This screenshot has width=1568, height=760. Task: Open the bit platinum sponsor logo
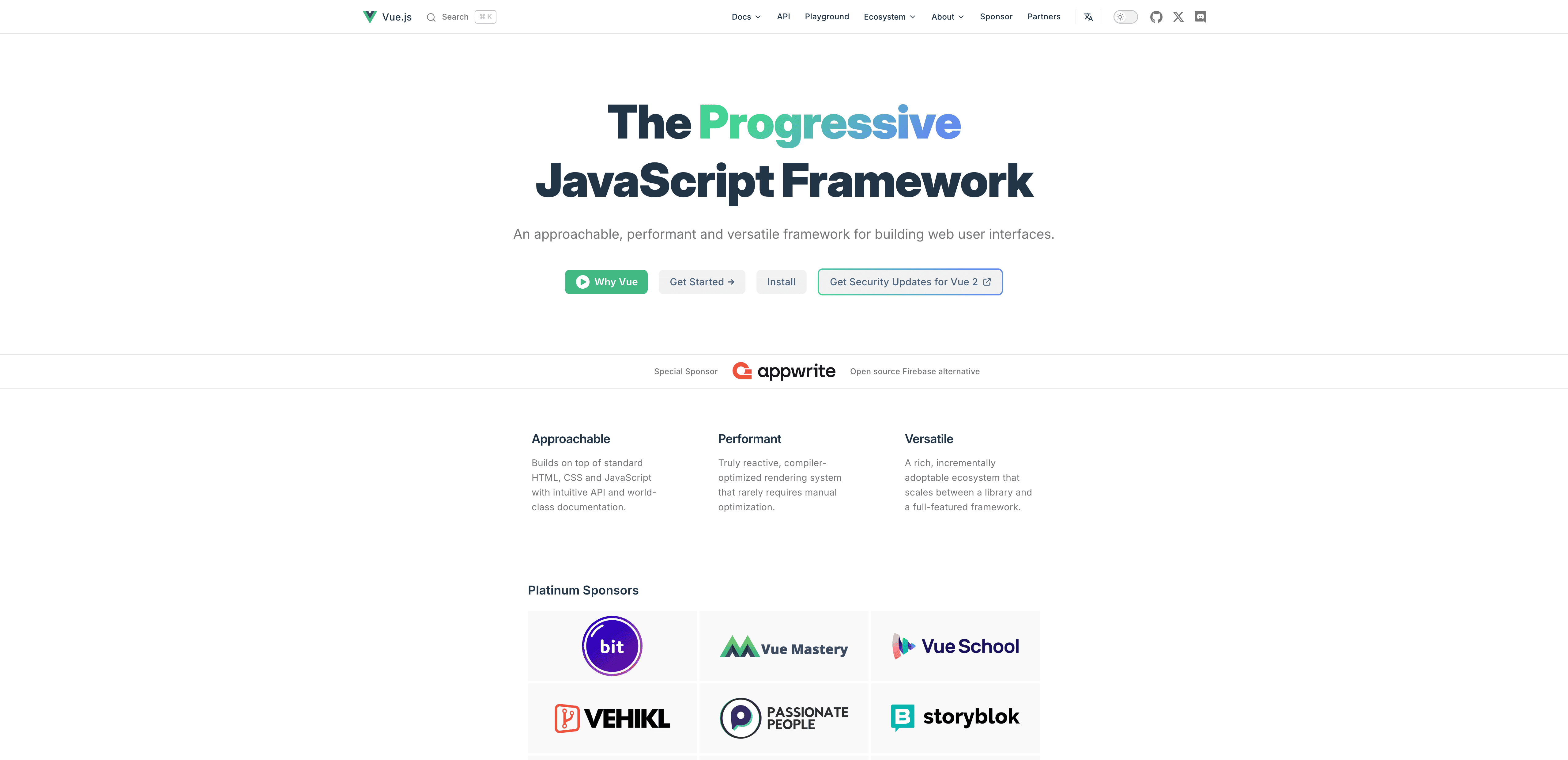click(x=612, y=645)
